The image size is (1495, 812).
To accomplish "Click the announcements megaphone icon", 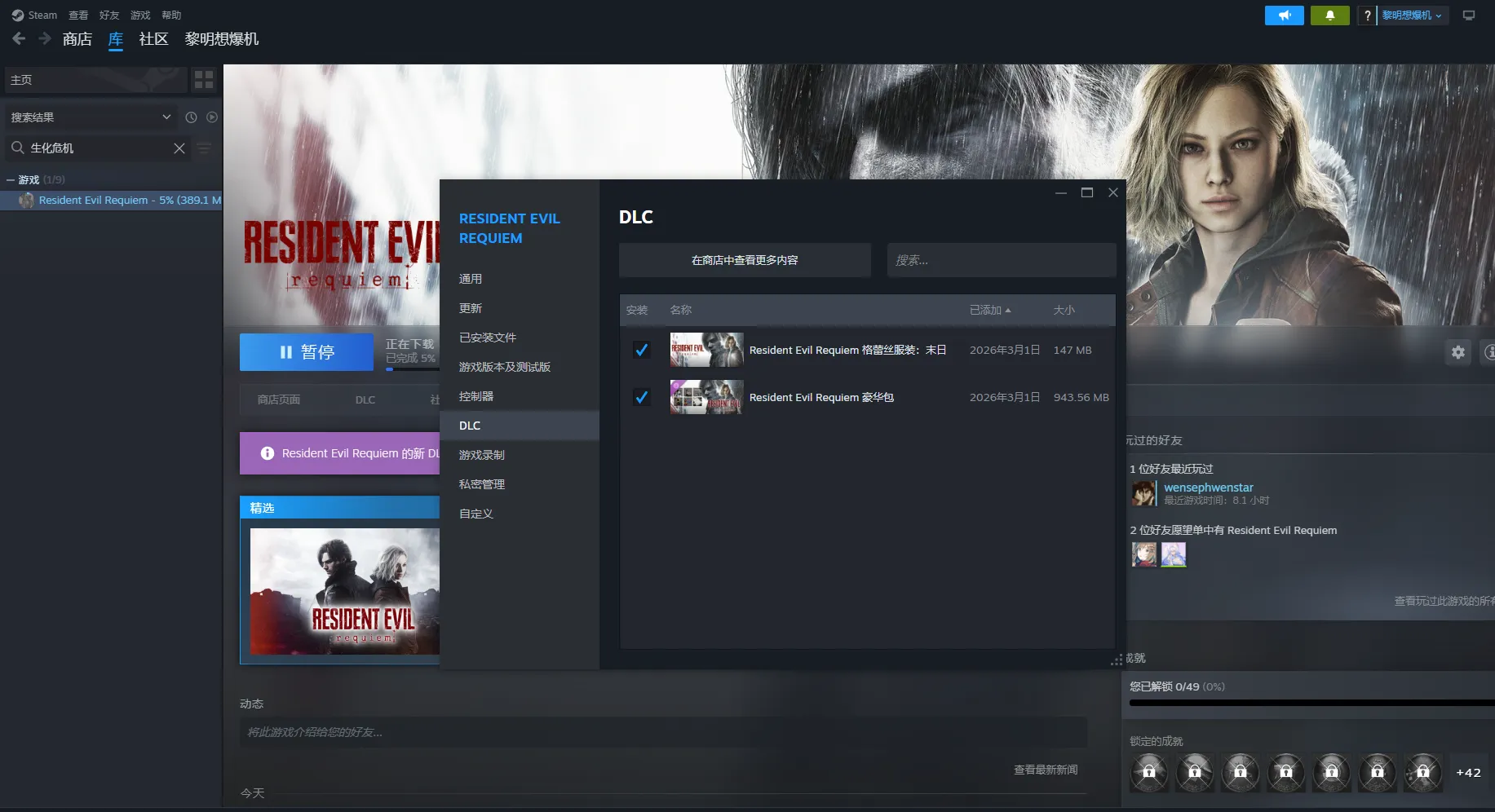I will tap(1284, 15).
